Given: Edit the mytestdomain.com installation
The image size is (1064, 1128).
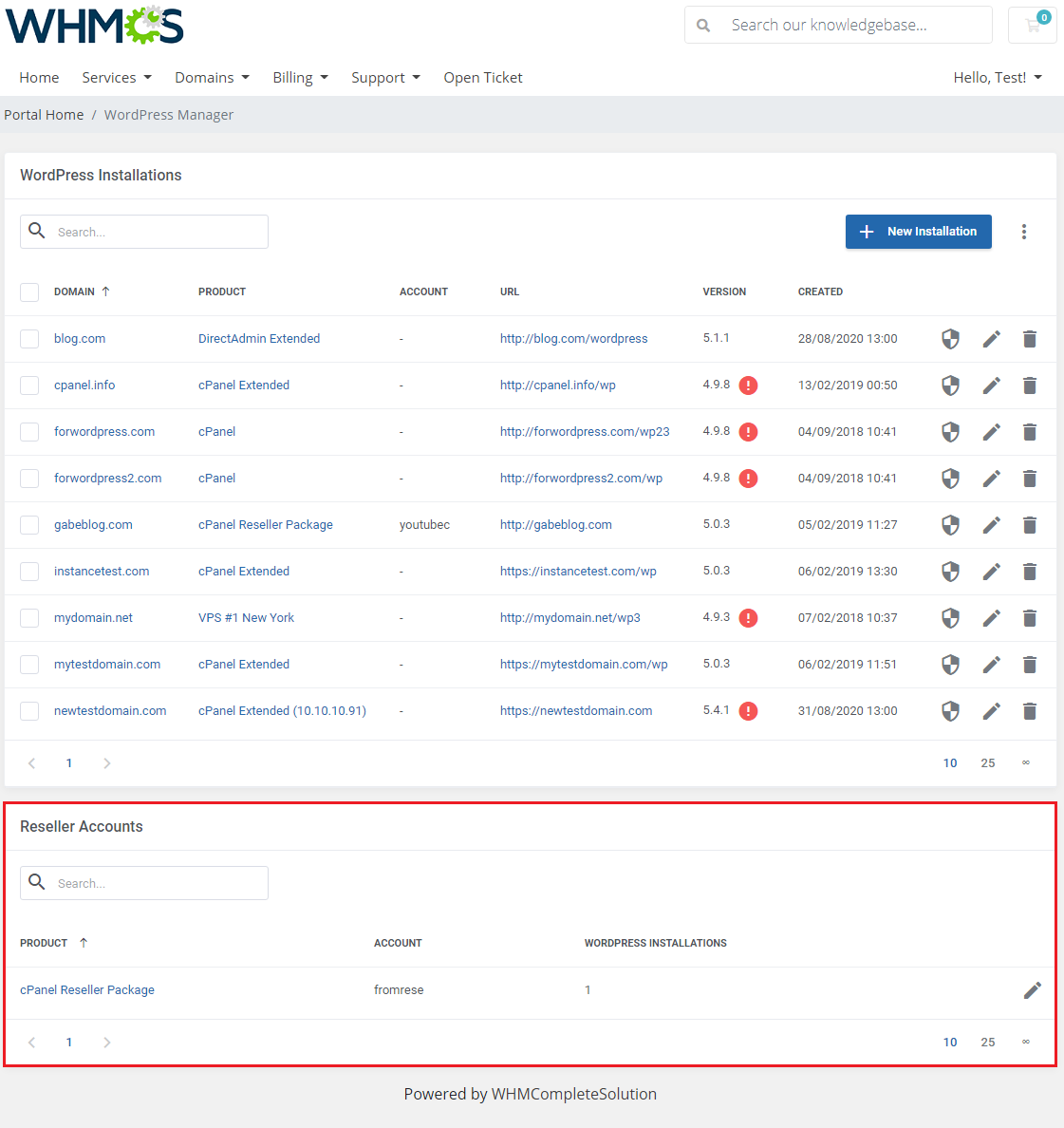Looking at the screenshot, I should tap(991, 665).
